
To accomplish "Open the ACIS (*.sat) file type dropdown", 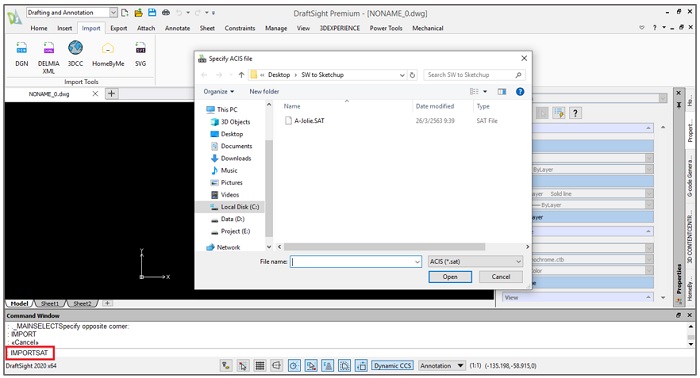I will (x=475, y=262).
